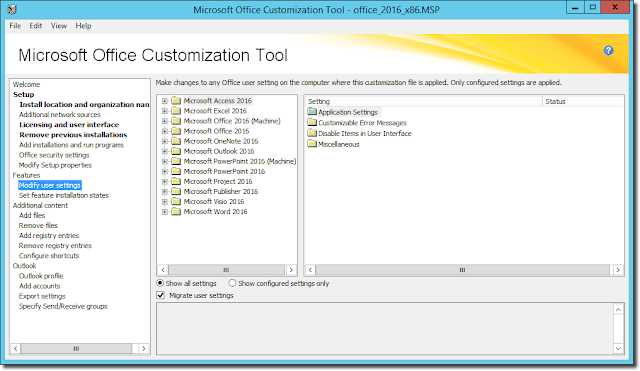Click the Microsoft PowerPoint 2016 folder icon
Image resolution: width=640 pixels, height=371 pixels.
[176, 171]
